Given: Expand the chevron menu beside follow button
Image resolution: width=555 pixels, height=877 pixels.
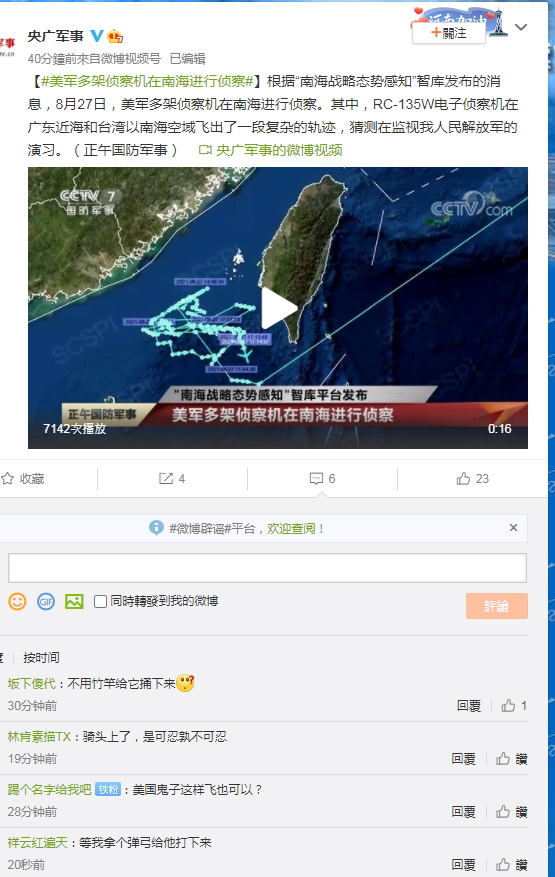Looking at the screenshot, I should (x=521, y=27).
